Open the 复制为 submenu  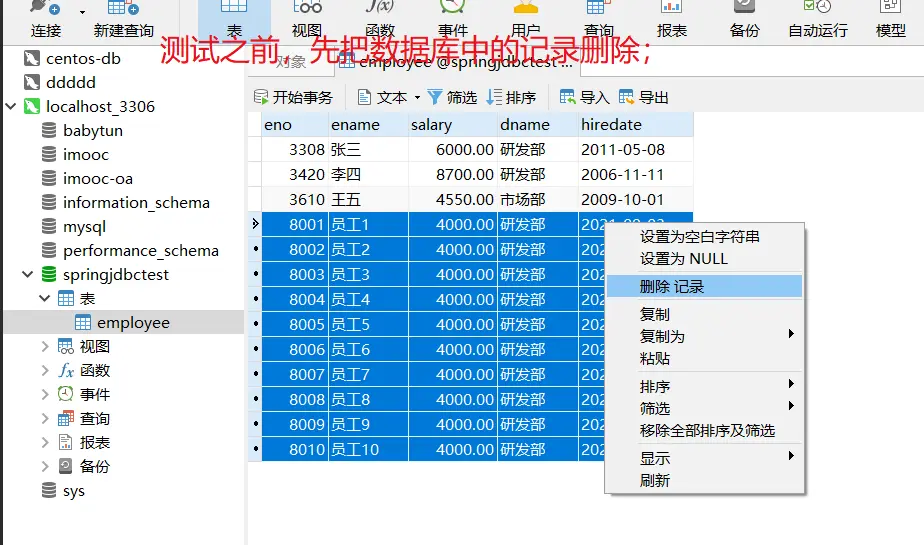point(662,336)
